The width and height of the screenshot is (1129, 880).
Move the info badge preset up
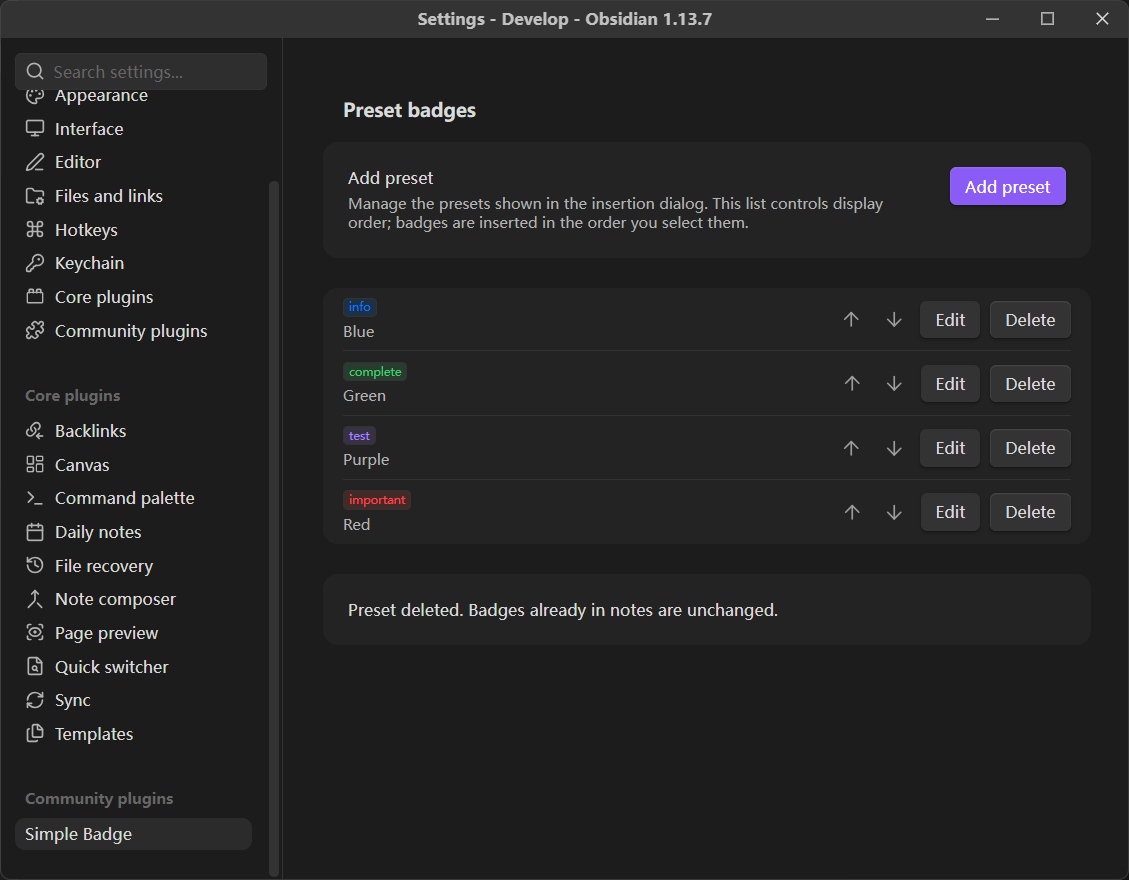(851, 319)
